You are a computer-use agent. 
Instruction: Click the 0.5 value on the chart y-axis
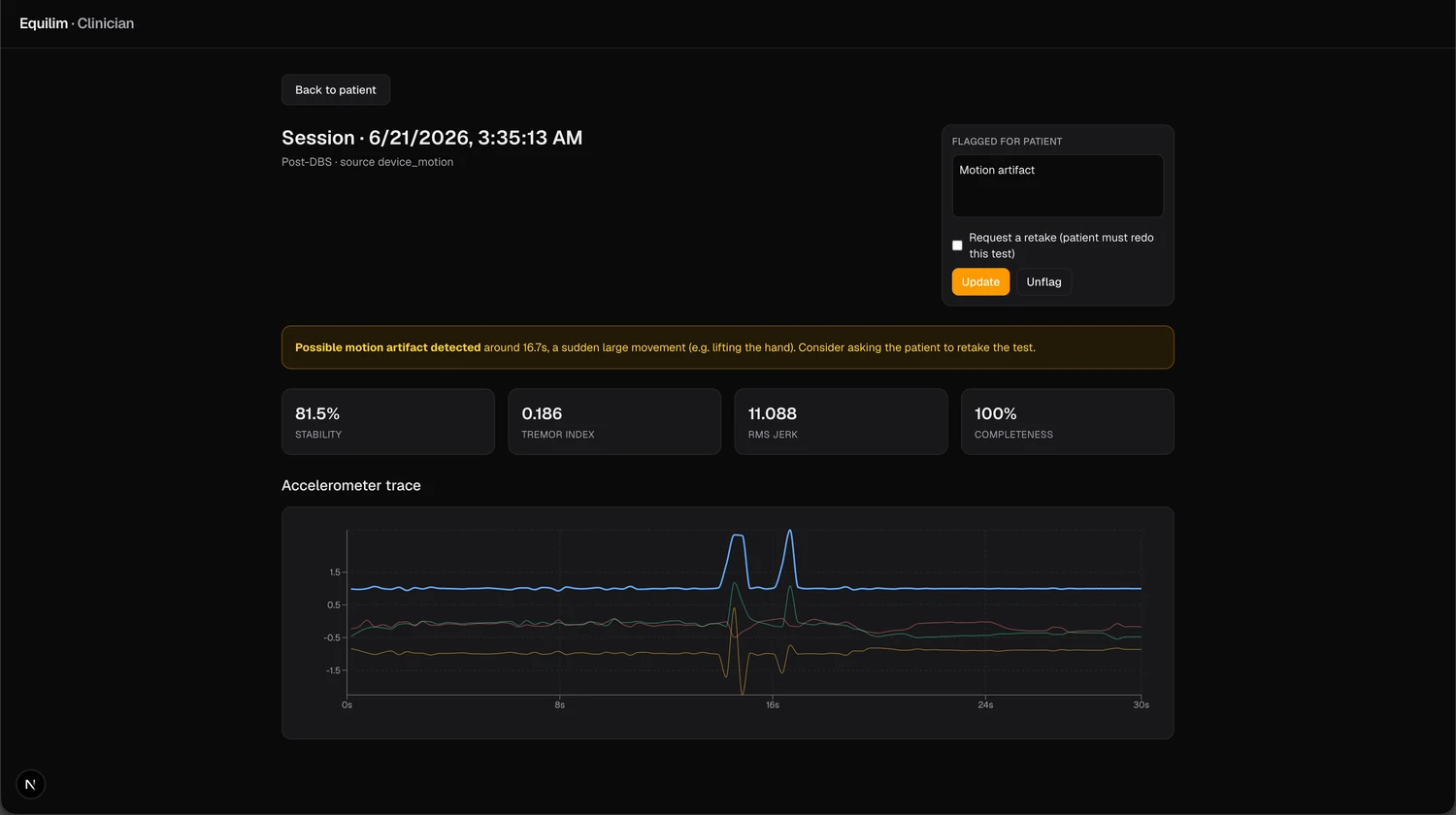click(334, 605)
